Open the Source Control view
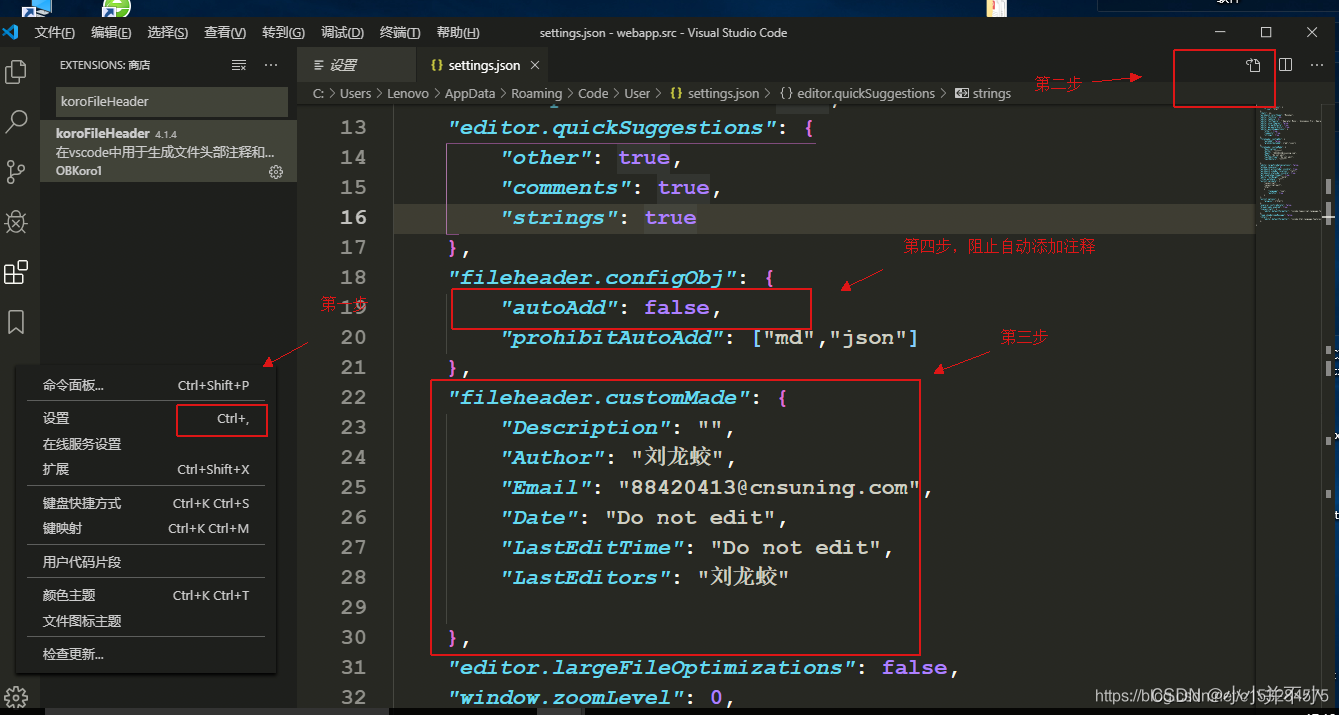1339x715 pixels. point(16,172)
